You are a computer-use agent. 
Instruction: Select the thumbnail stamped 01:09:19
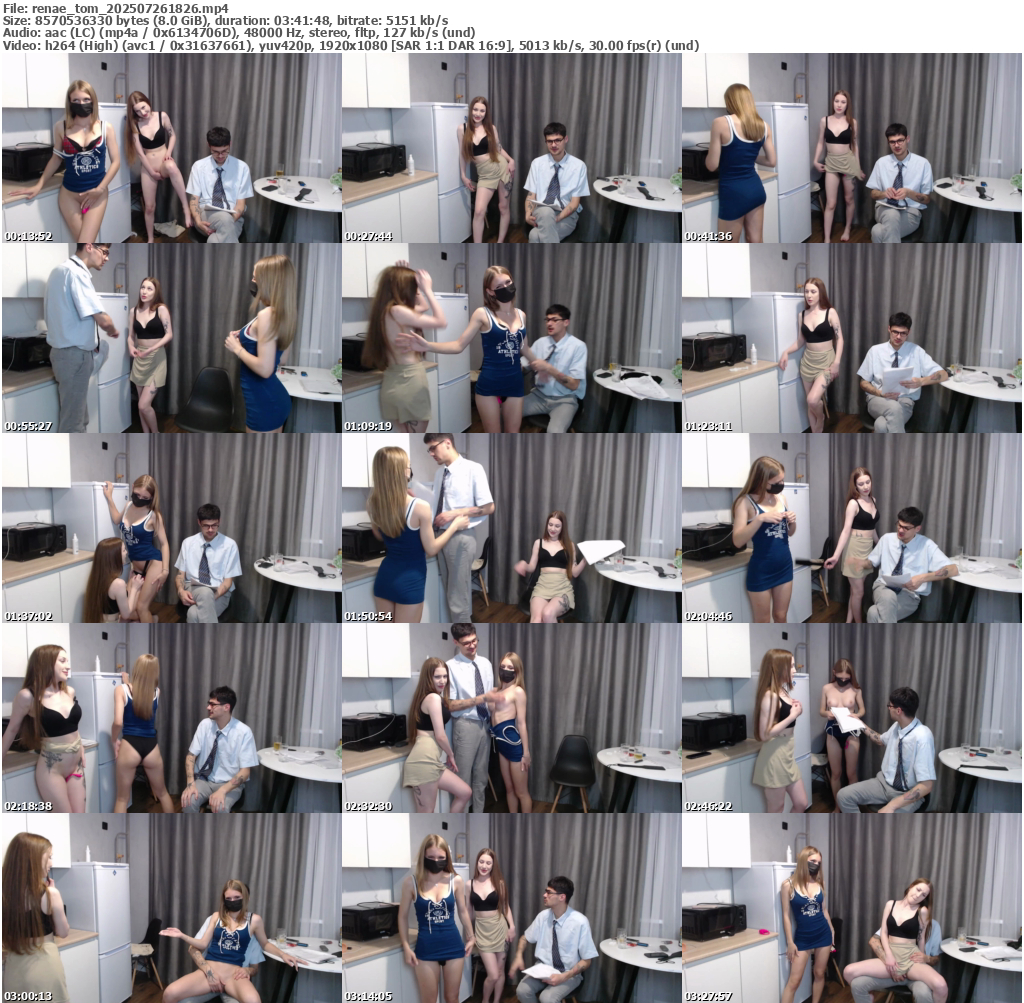click(x=512, y=338)
